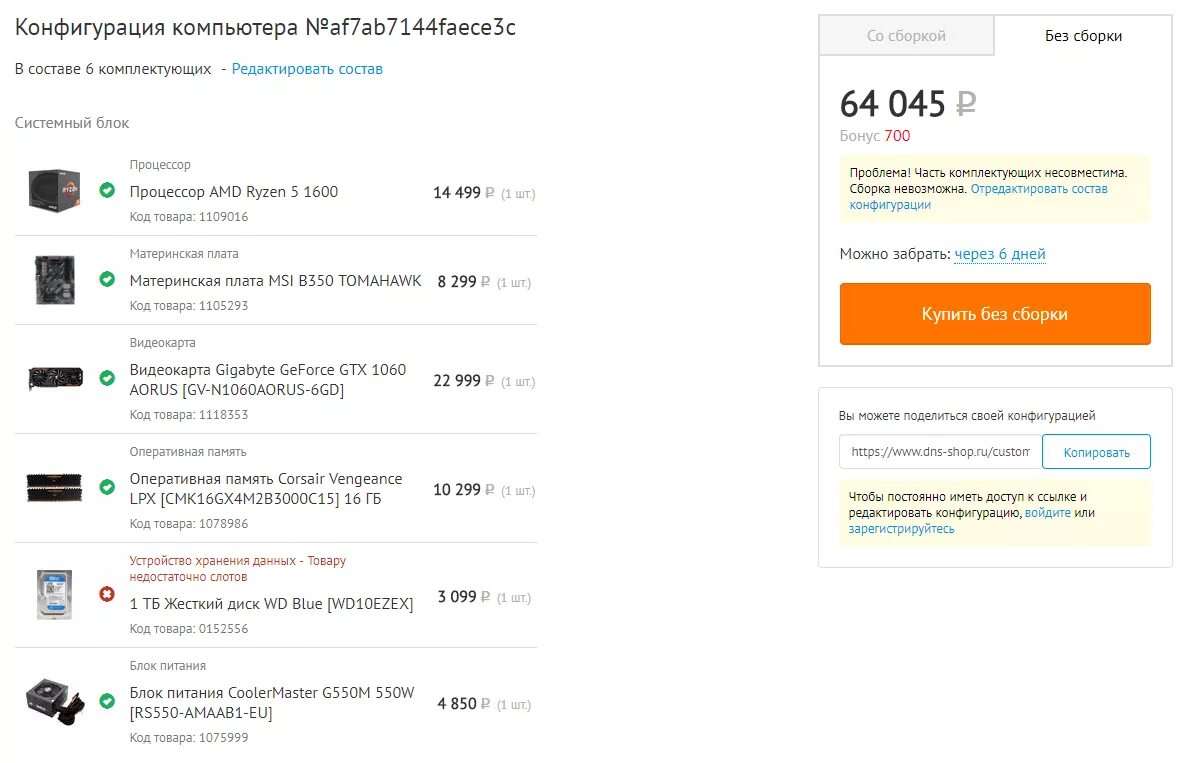
Task: Click the green check icon beside CoolerMaster G550M
Action: (x=107, y=701)
